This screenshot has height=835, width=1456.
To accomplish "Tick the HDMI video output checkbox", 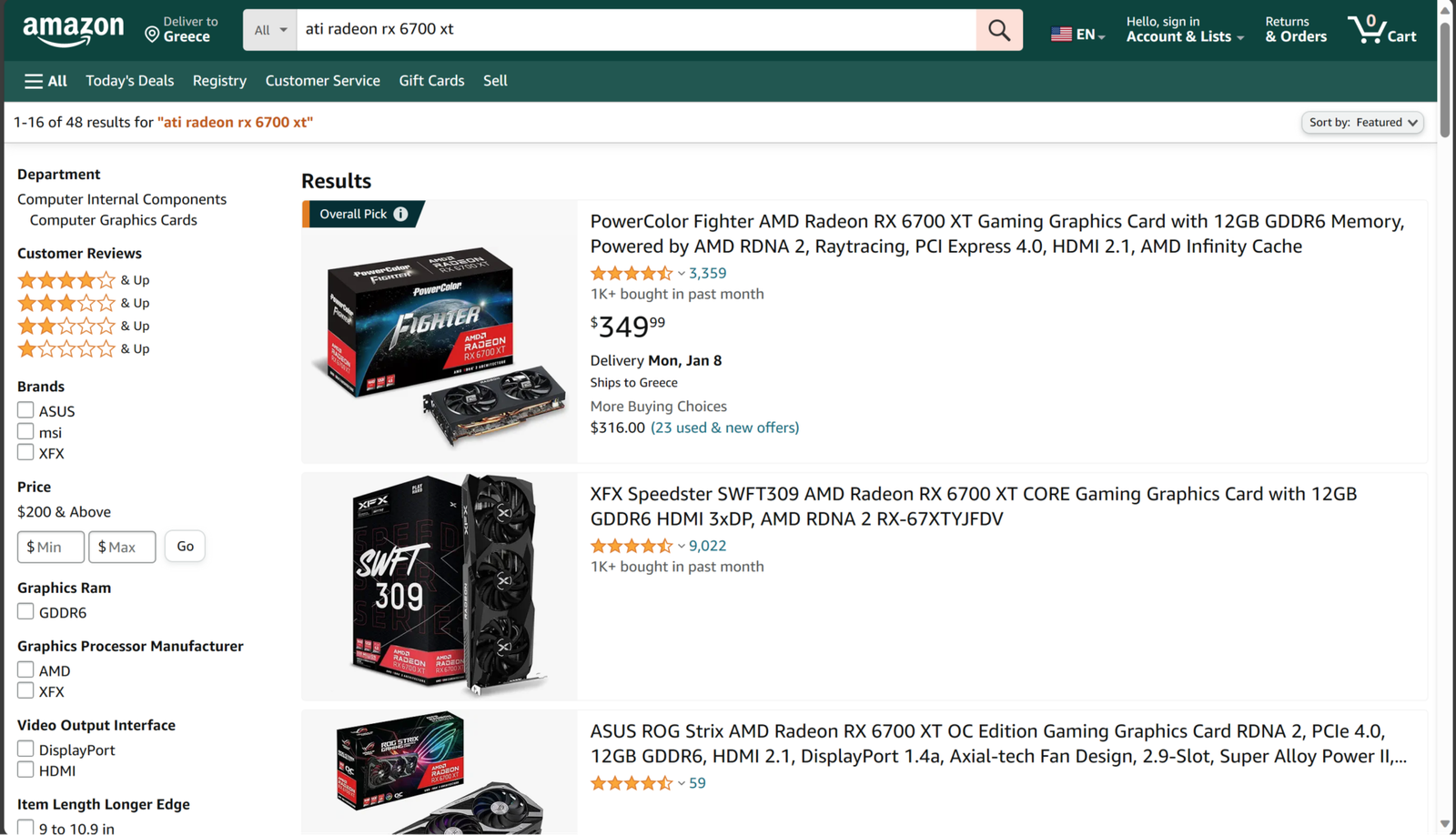I will click(x=25, y=770).
